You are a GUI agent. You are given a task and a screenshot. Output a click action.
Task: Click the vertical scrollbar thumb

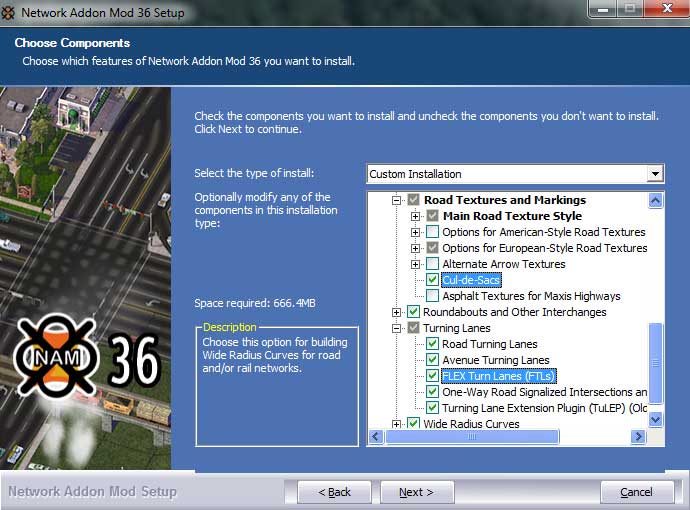[x=655, y=363]
